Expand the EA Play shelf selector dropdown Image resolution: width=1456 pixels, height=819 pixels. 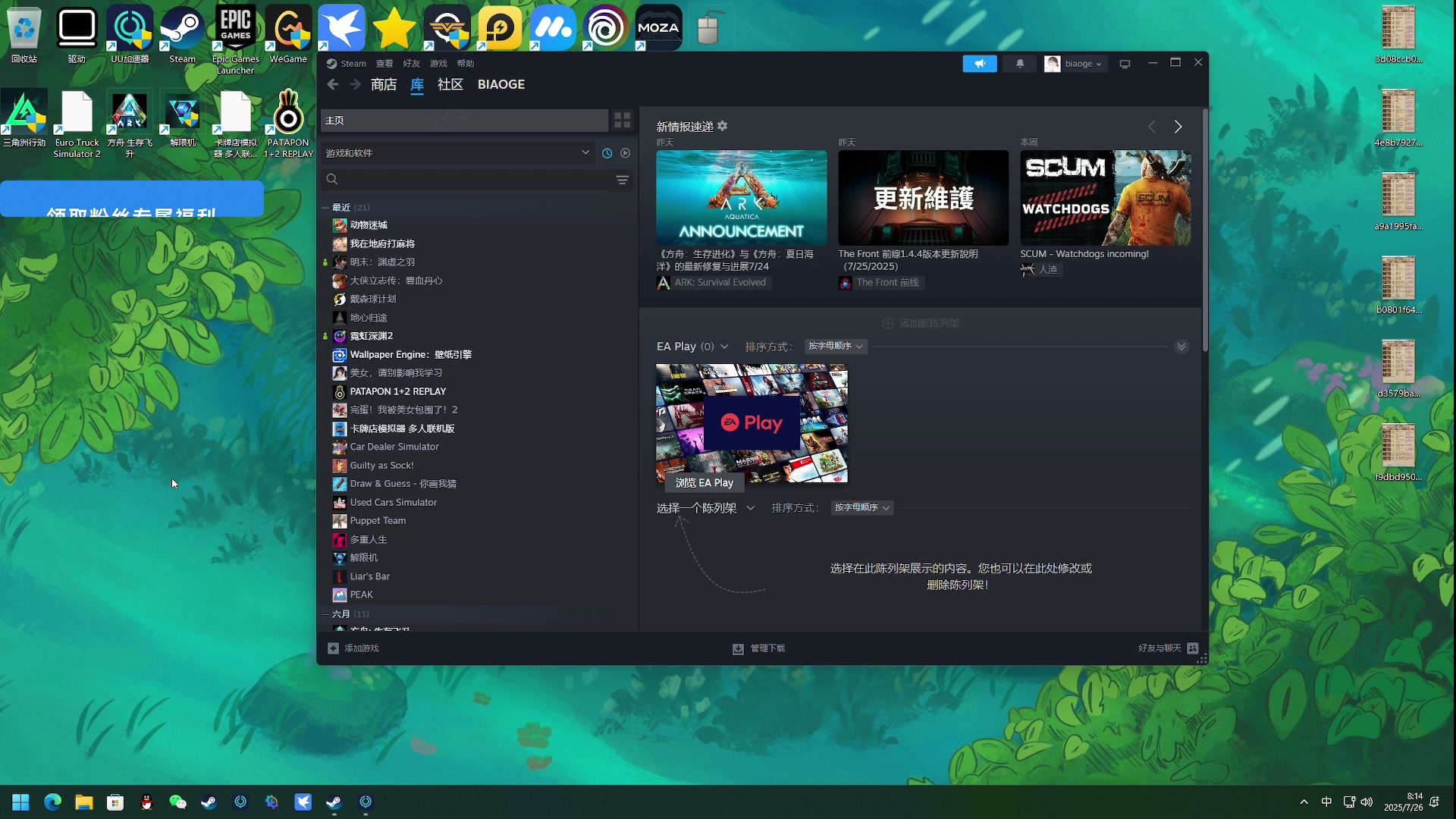pos(724,347)
